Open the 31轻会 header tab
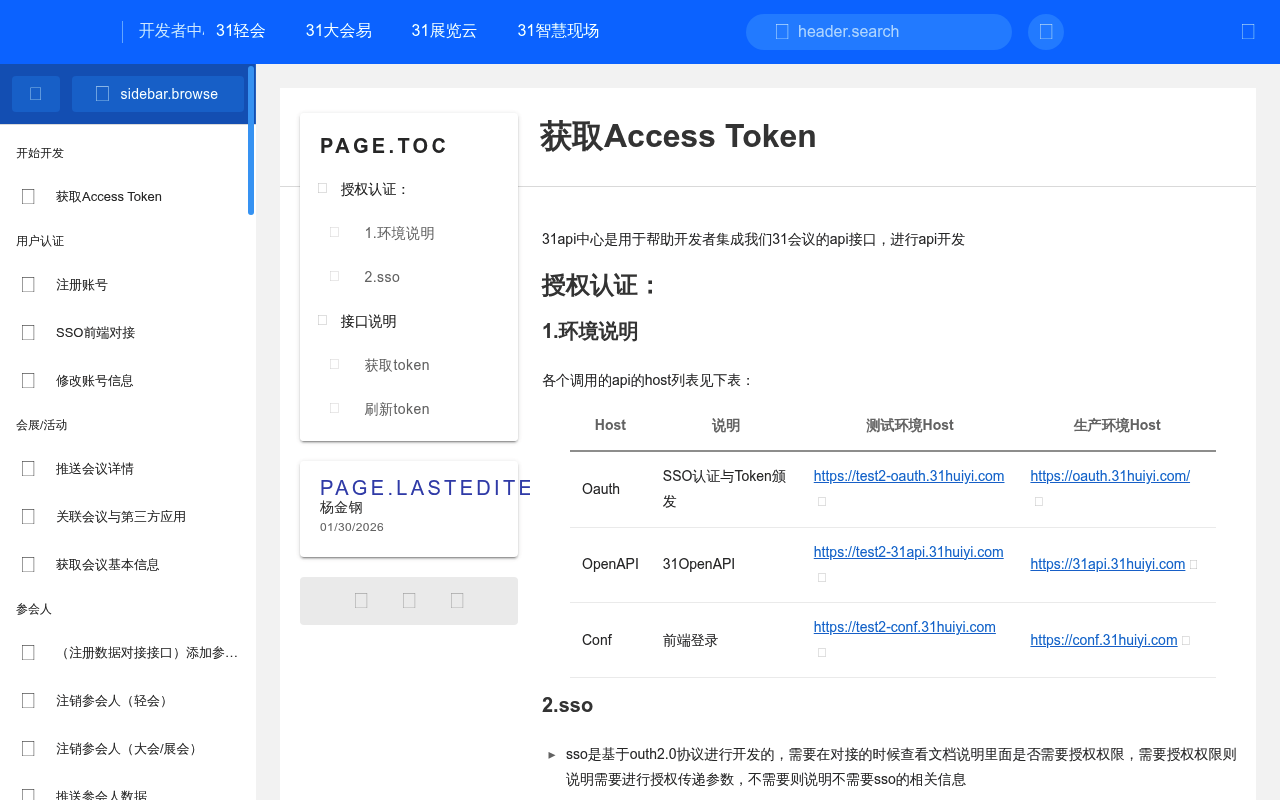Image resolution: width=1280 pixels, height=800 pixels. [241, 31]
